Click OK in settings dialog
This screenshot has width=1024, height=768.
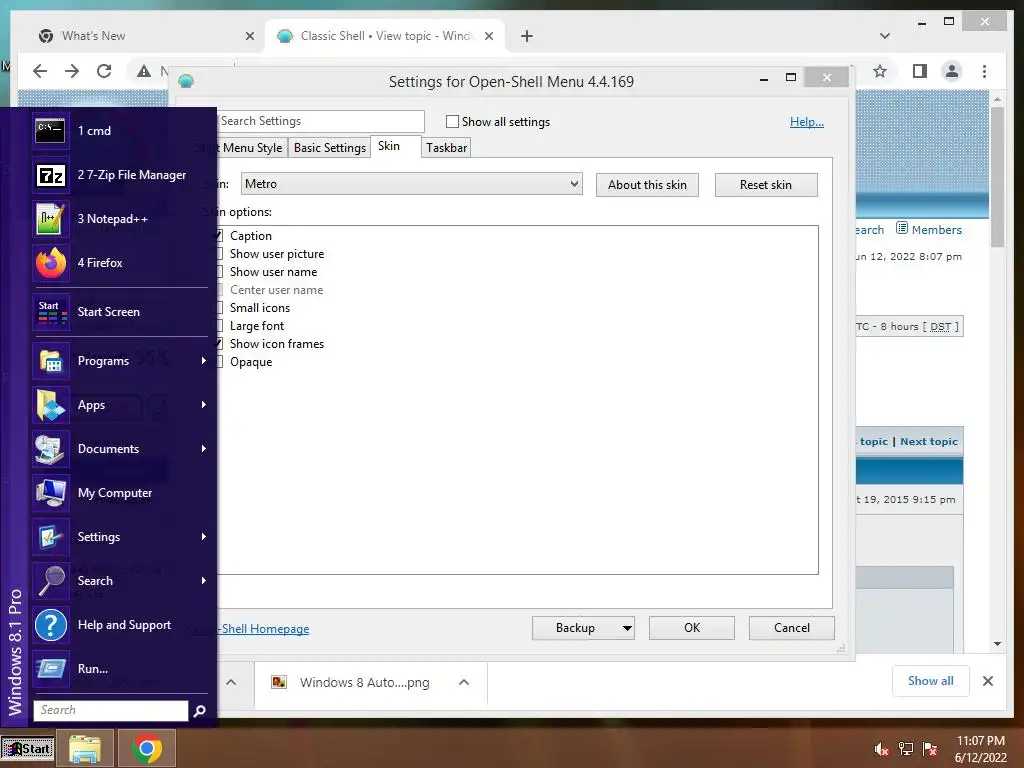[692, 628]
